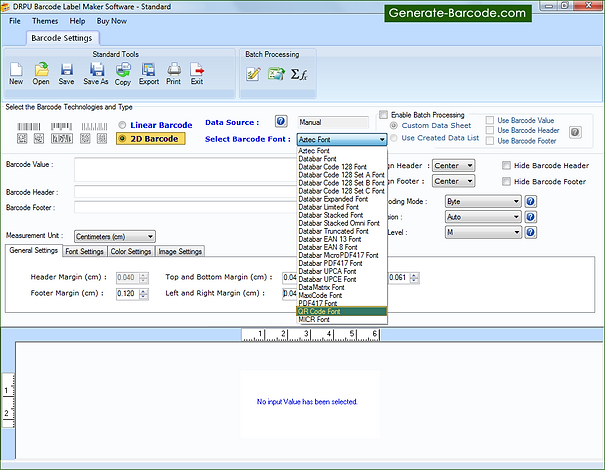Open the Buy Now menu
This screenshot has height=471, width=605.
(112, 21)
